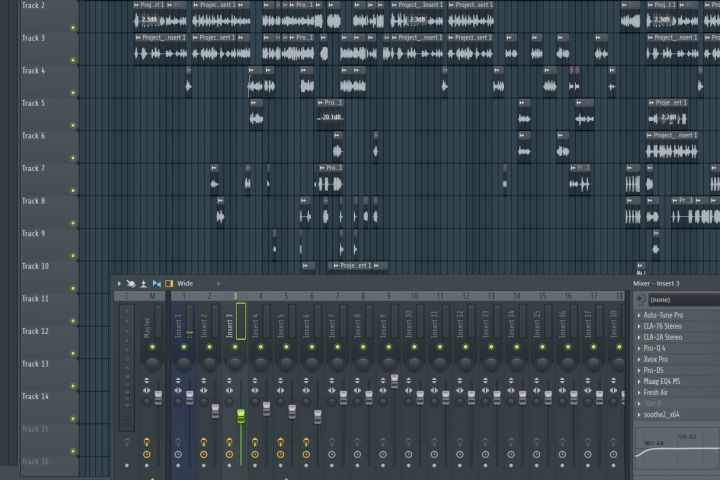Expand the CLA-76 Stereo slot arrow
The width and height of the screenshot is (720, 480).
tap(639, 326)
